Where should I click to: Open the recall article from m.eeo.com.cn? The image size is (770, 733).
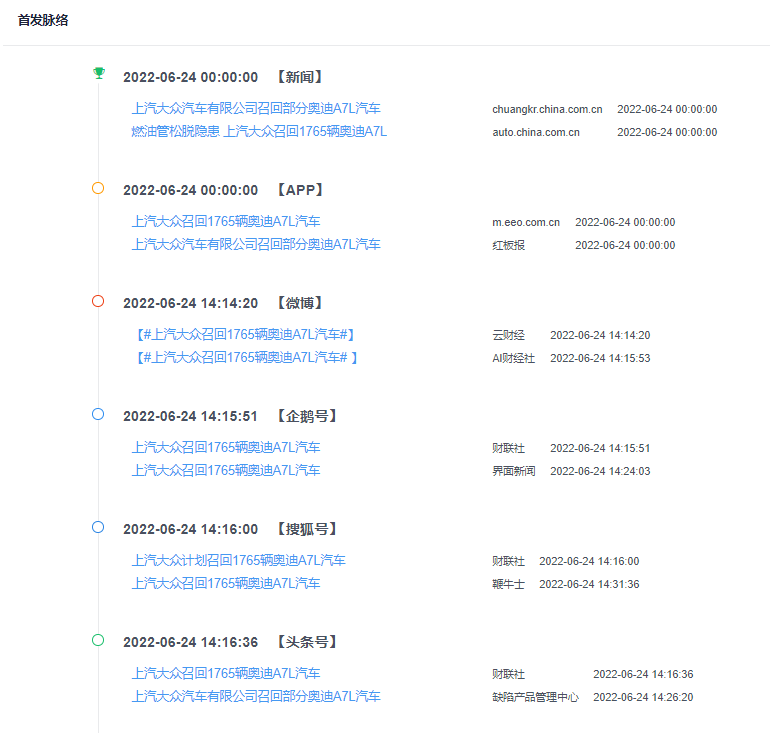[225, 221]
